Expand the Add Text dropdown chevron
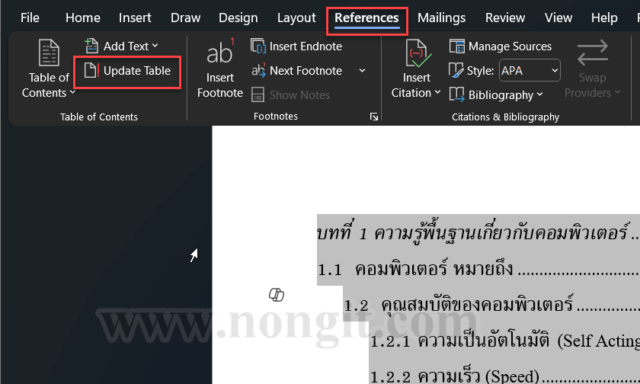The height and width of the screenshot is (384, 640). coord(155,46)
